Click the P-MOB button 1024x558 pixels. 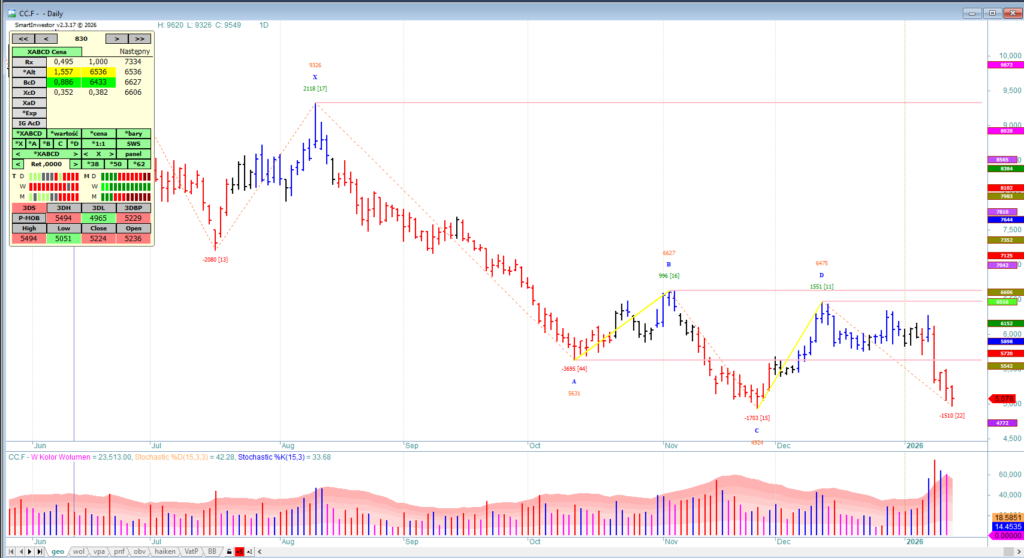28,218
